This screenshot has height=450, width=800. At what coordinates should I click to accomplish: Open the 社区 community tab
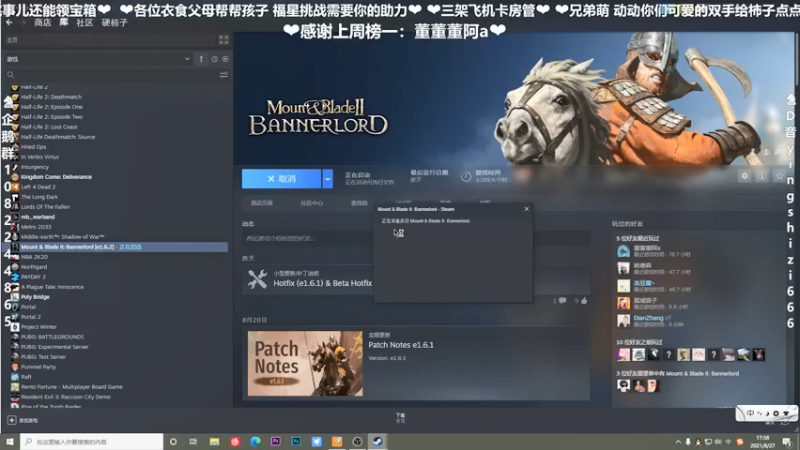pyautogui.click(x=85, y=22)
